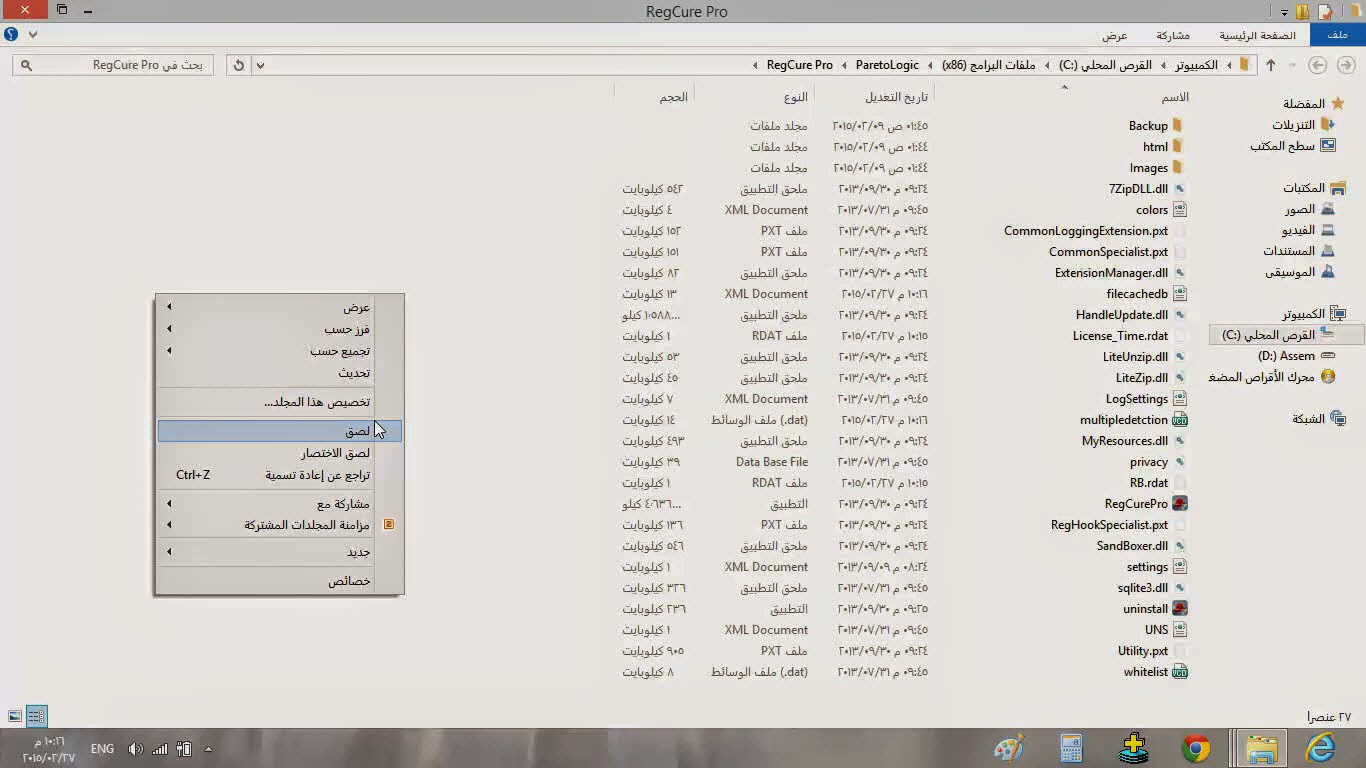
Task: Open the Quick Access Toolbar dropdown arrow
Action: 1285,11
